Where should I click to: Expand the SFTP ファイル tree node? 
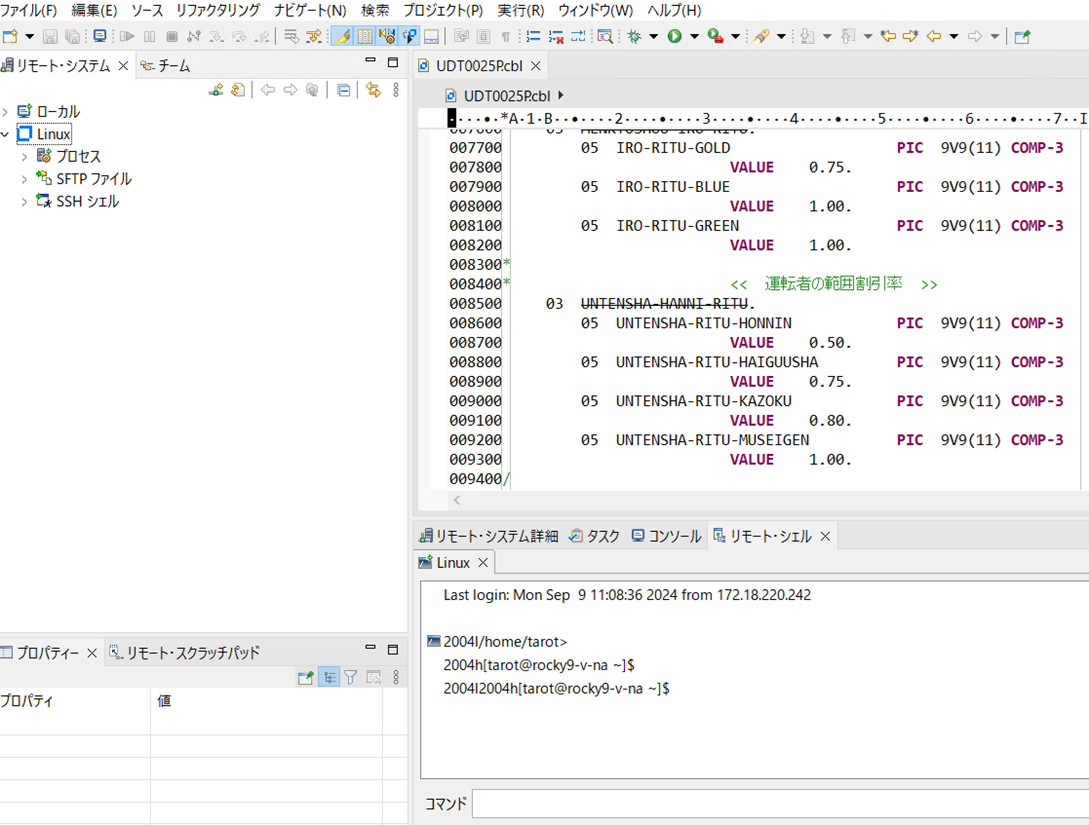click(24, 179)
